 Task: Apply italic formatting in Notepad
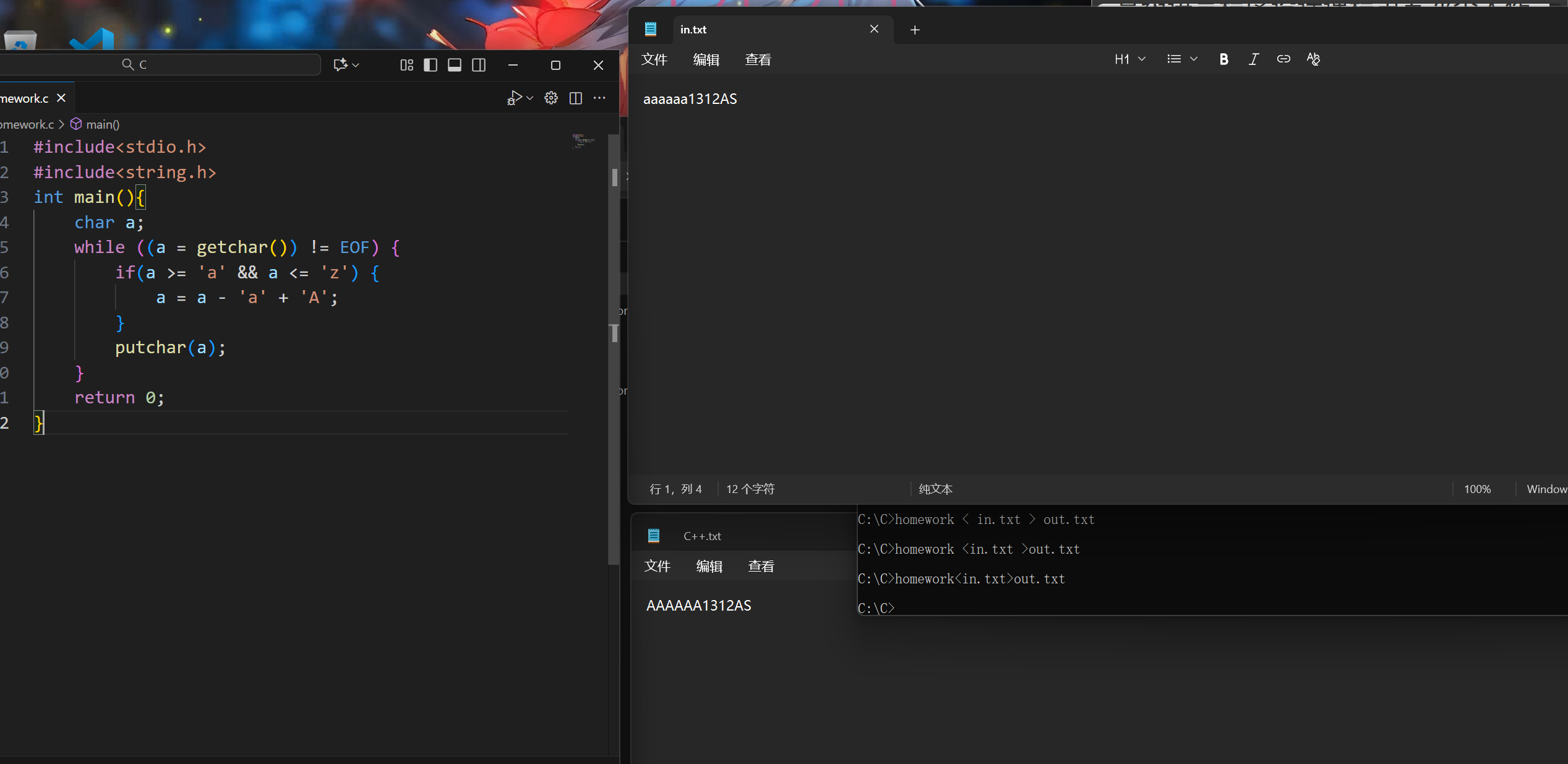tap(1254, 59)
